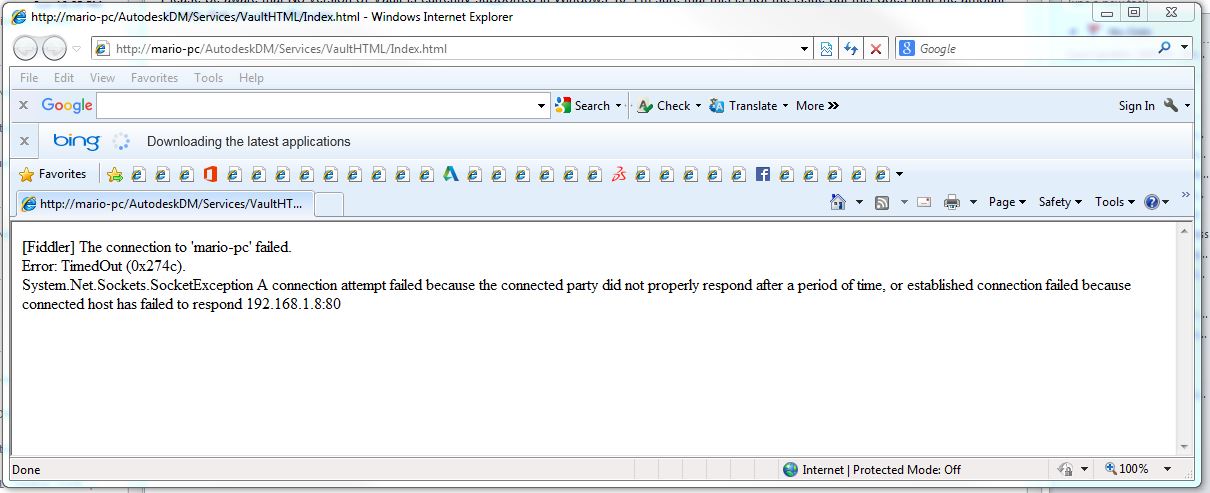Open a new blank tab

[x=329, y=204]
